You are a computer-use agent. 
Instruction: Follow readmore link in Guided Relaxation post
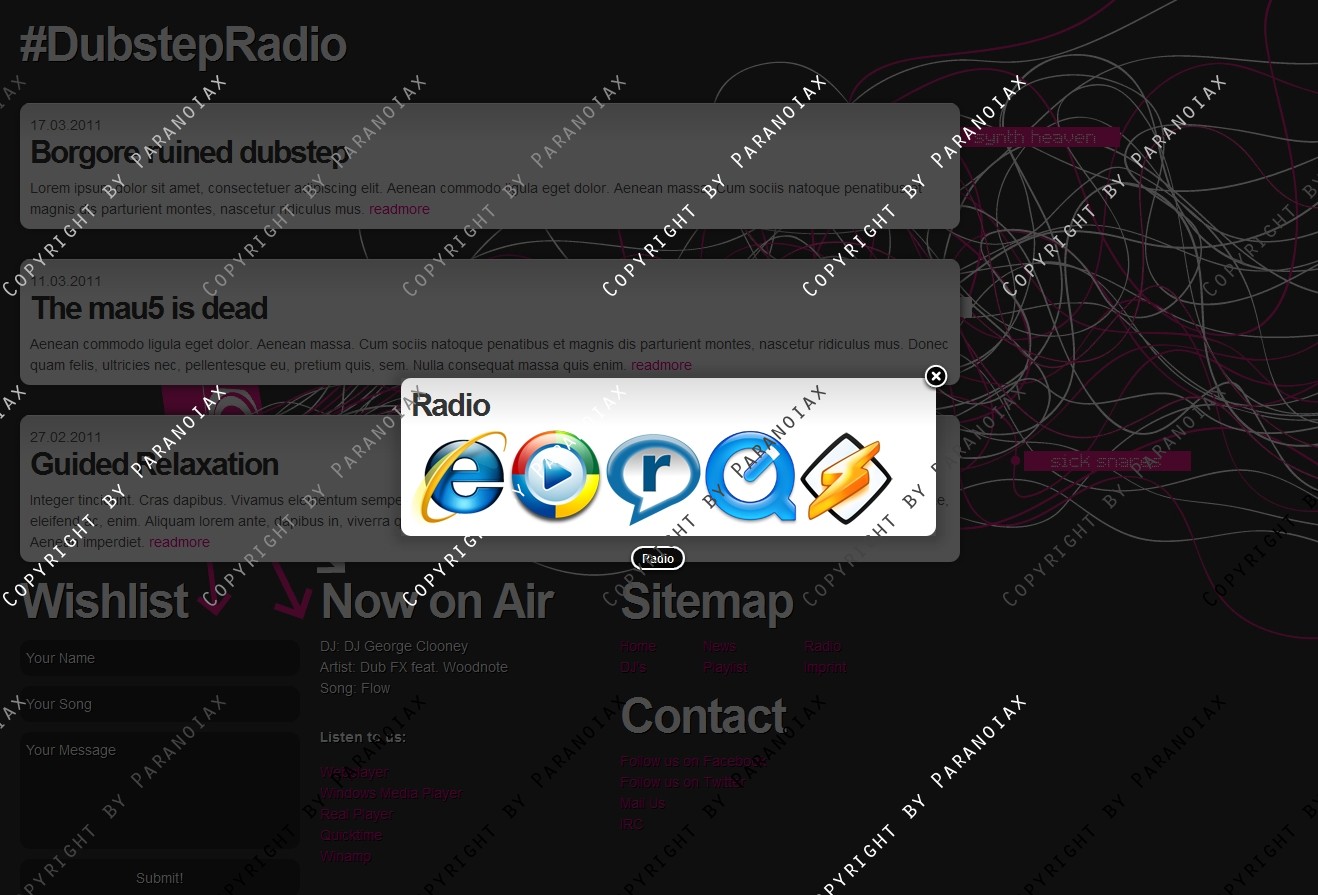coord(179,542)
